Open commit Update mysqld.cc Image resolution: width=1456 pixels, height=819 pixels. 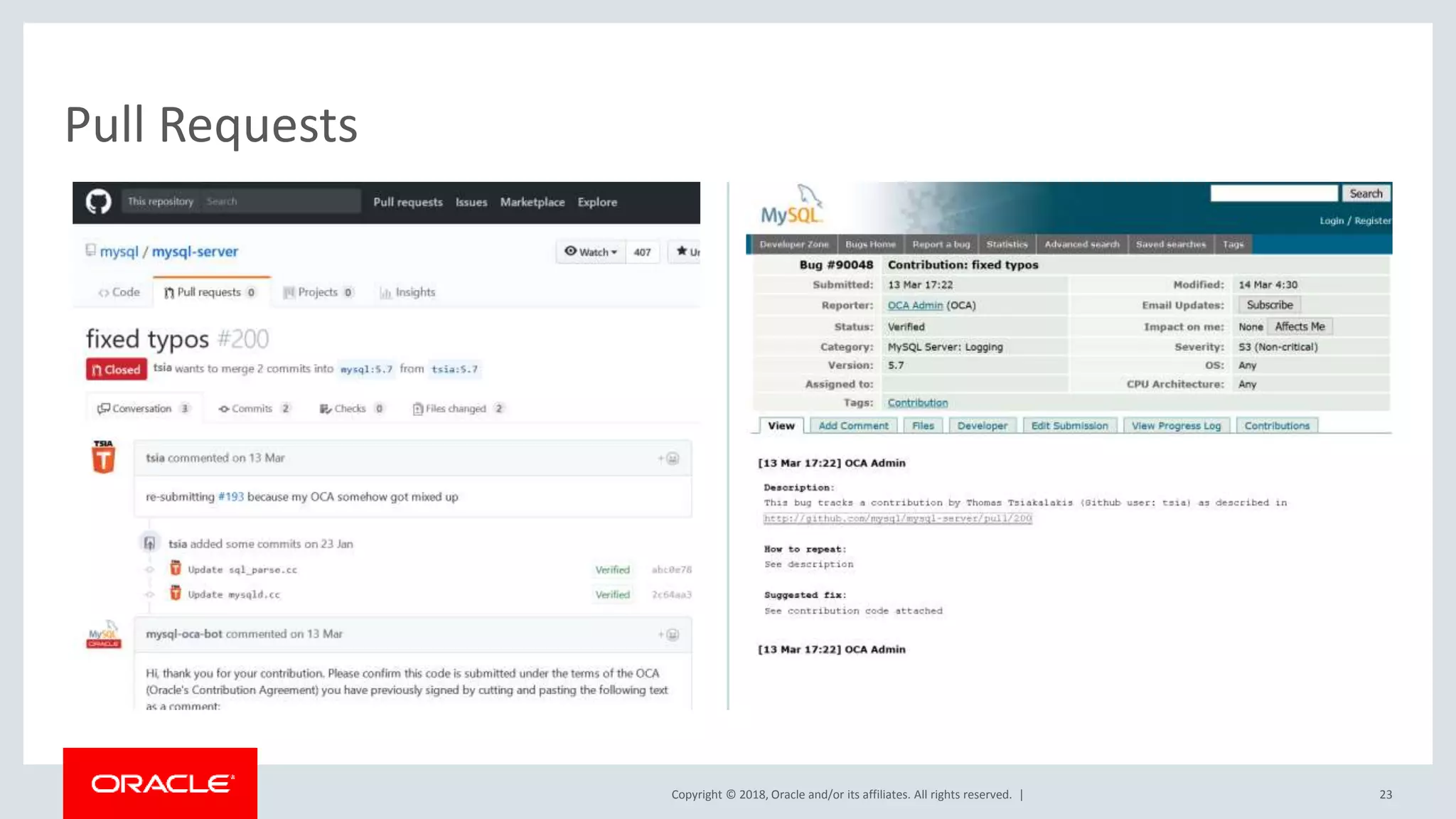point(234,595)
